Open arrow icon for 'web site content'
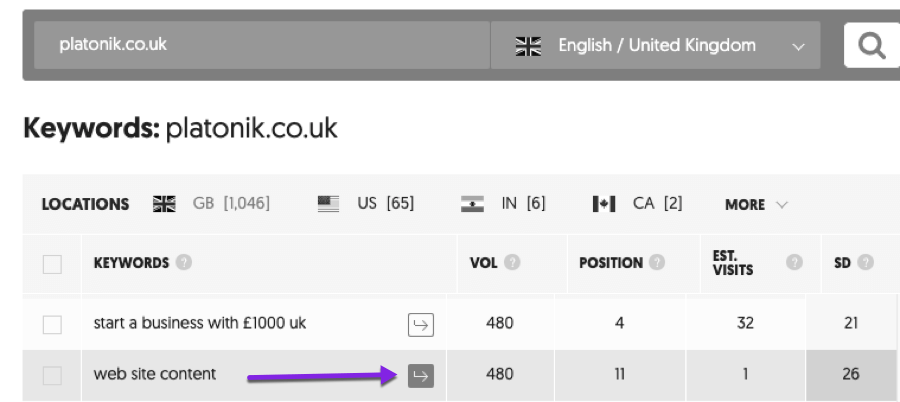Viewport: 900px width, 402px height. point(421,375)
